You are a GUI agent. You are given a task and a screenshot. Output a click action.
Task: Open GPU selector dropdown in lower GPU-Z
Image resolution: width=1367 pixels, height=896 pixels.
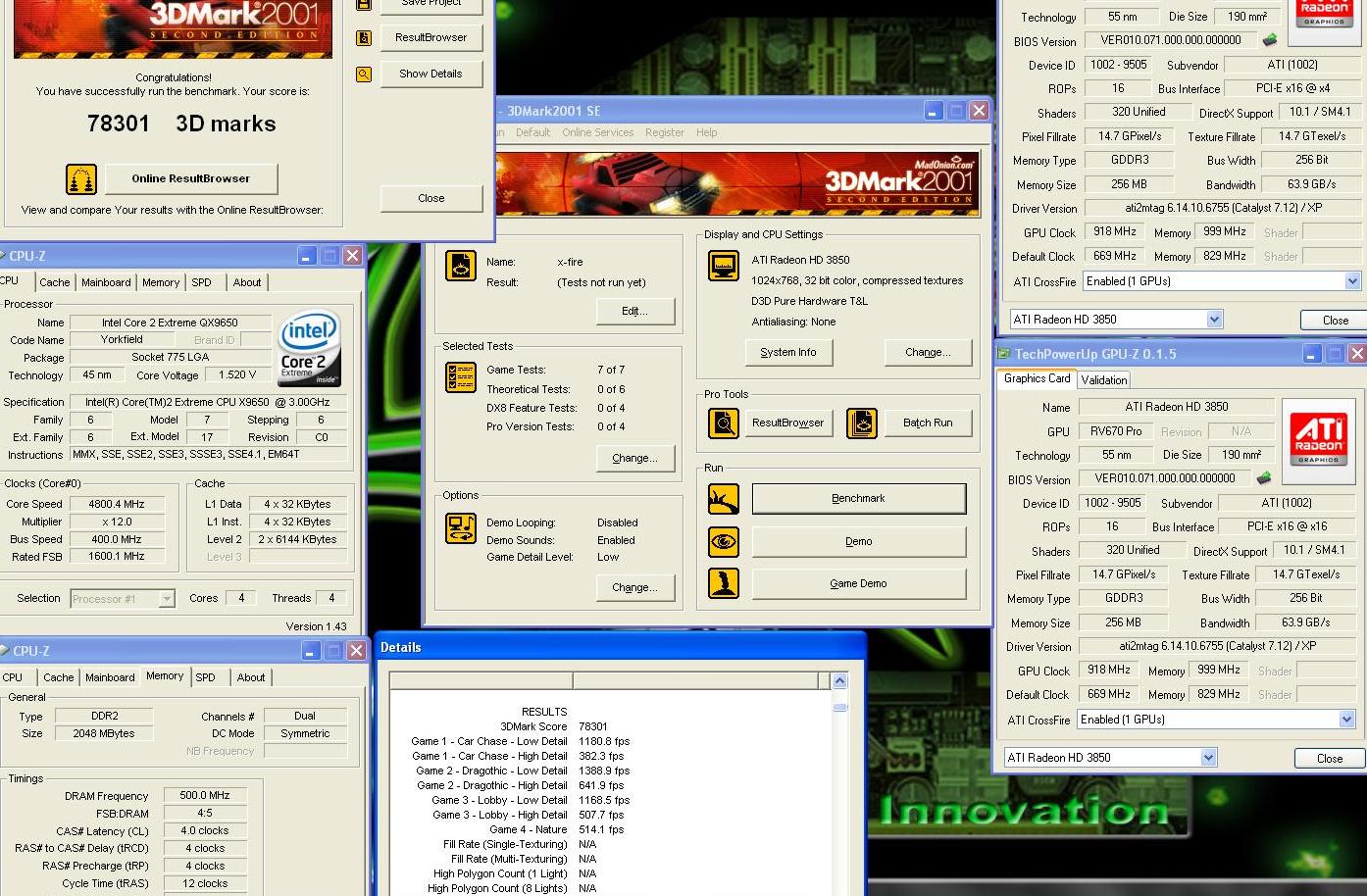tap(1208, 758)
